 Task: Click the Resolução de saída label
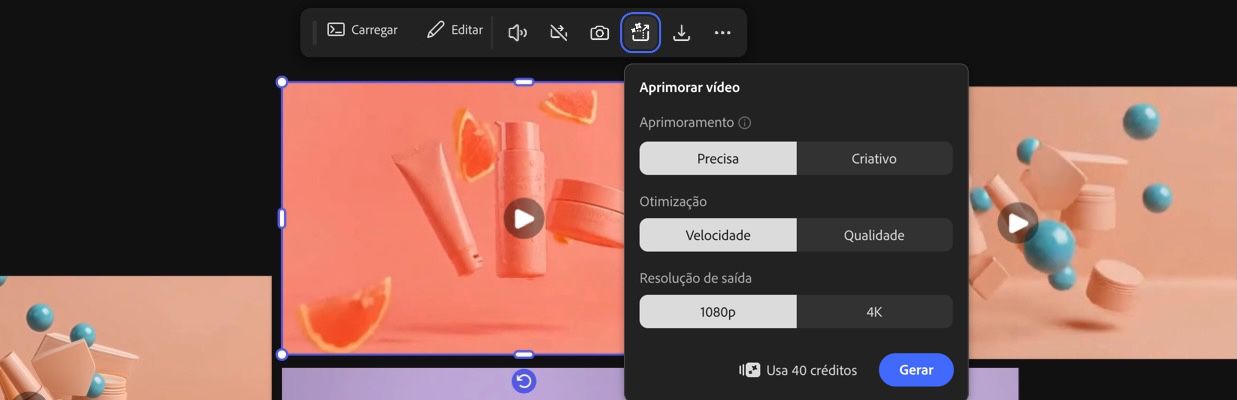(x=695, y=278)
